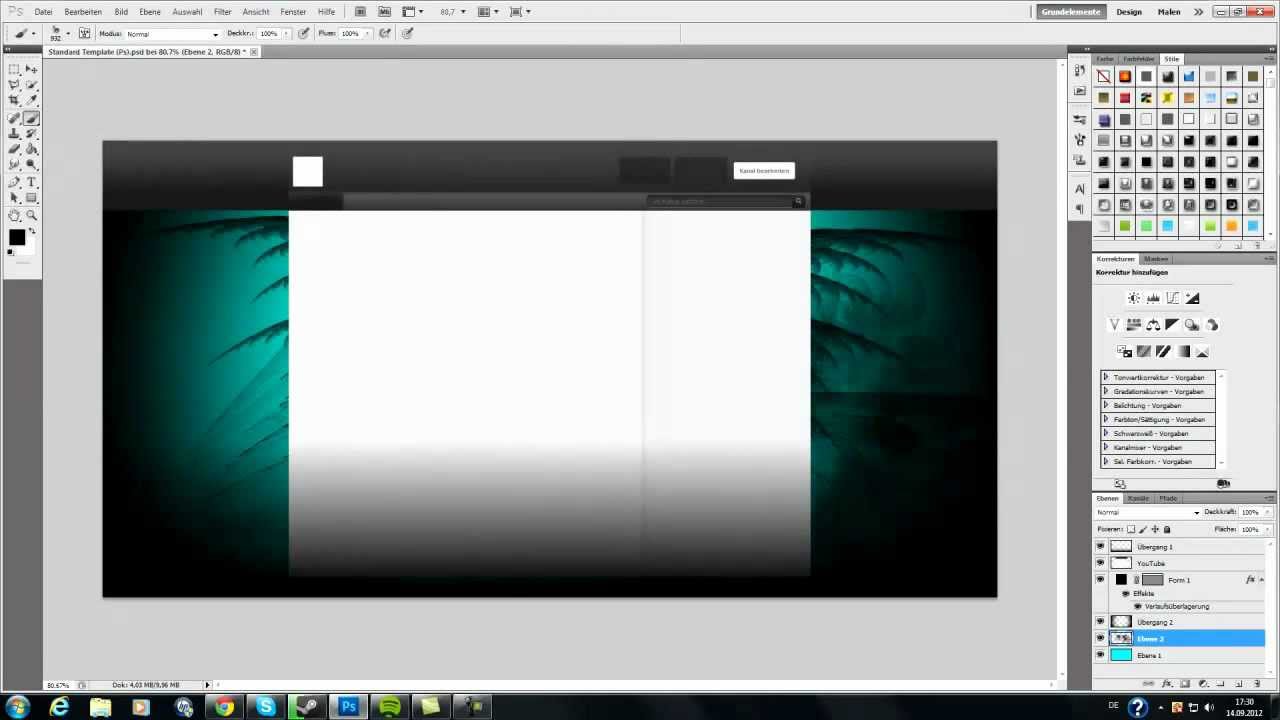Open Skype from the taskbar
1280x720 pixels.
[x=265, y=707]
